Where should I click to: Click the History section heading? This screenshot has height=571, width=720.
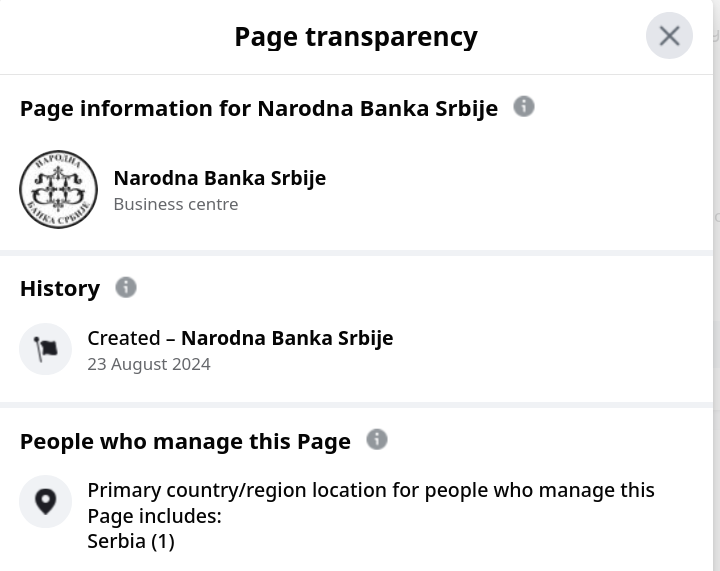pos(60,288)
